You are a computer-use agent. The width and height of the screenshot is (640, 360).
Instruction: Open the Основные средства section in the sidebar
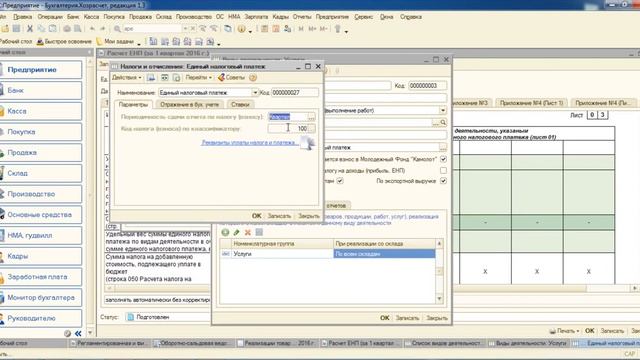[41, 215]
